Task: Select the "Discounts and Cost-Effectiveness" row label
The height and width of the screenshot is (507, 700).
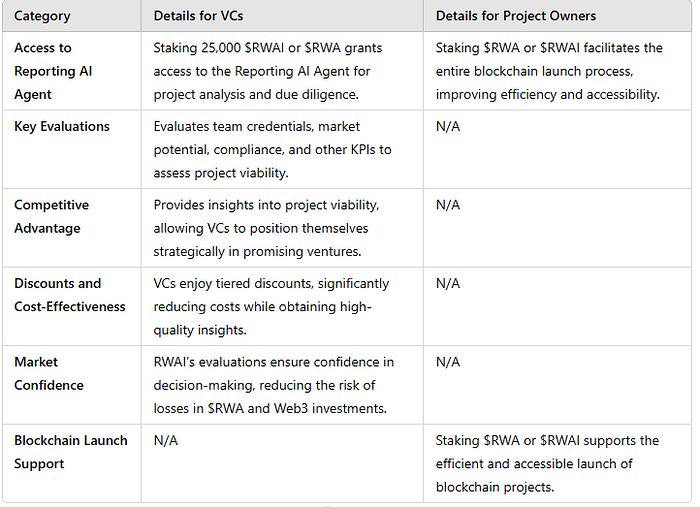Action: [69, 295]
